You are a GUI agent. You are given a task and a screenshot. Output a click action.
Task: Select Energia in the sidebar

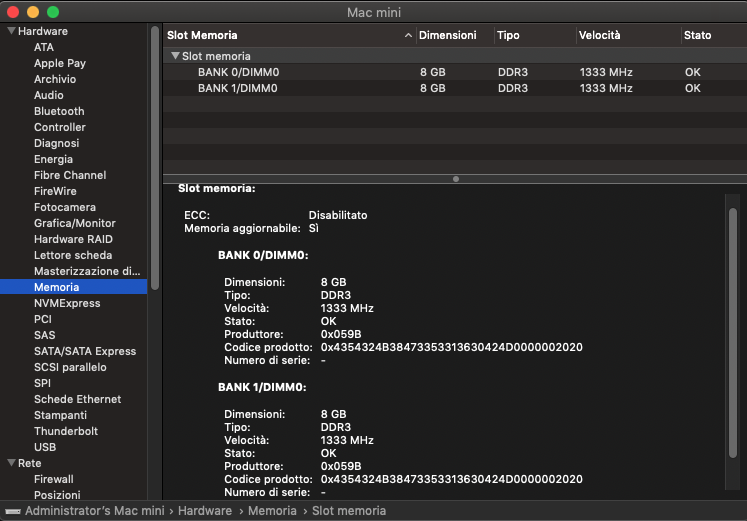(x=53, y=159)
